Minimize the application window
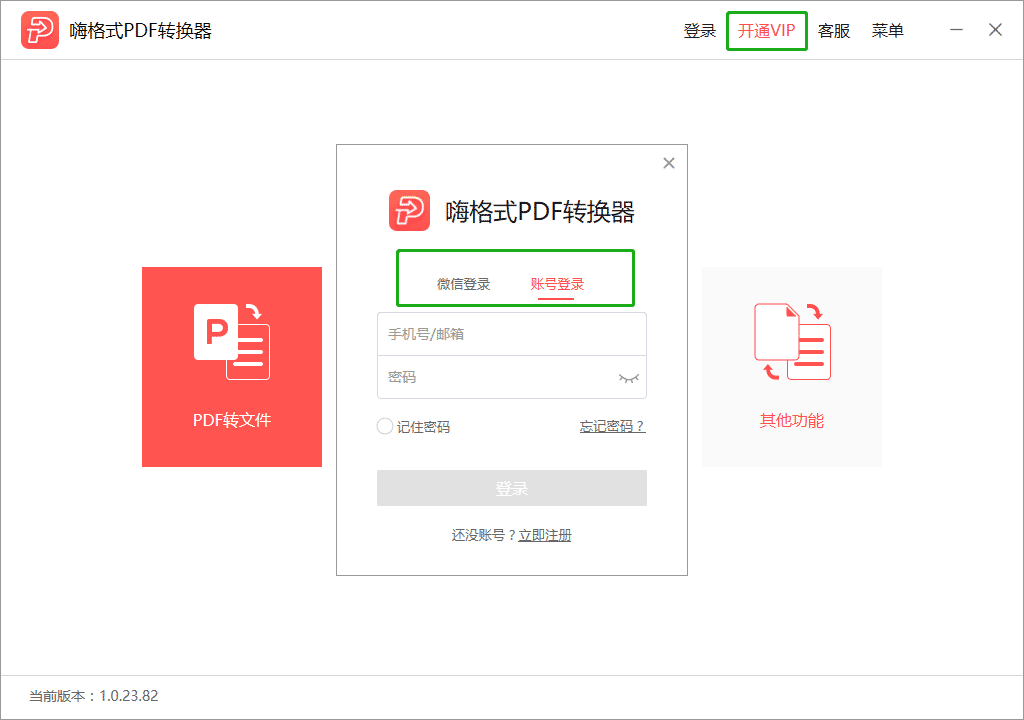This screenshot has height=720, width=1024. pos(956,30)
